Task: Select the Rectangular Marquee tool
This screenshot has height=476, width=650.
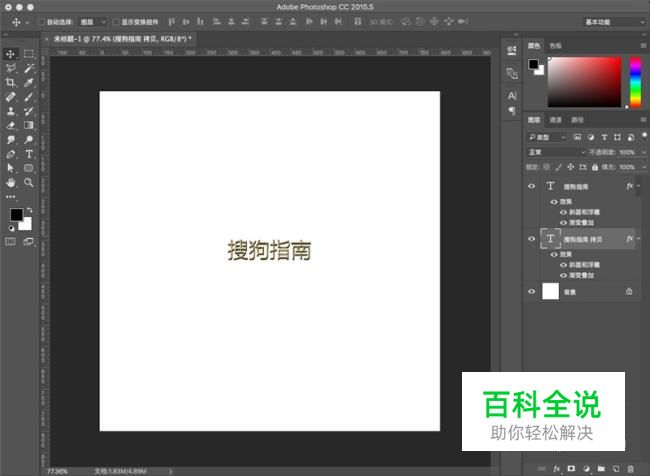Action: click(x=29, y=54)
